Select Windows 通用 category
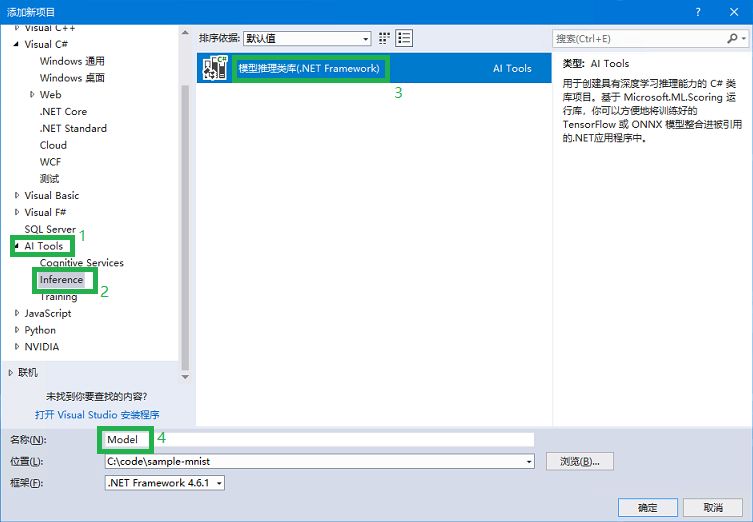The width and height of the screenshot is (753, 522). click(x=72, y=61)
